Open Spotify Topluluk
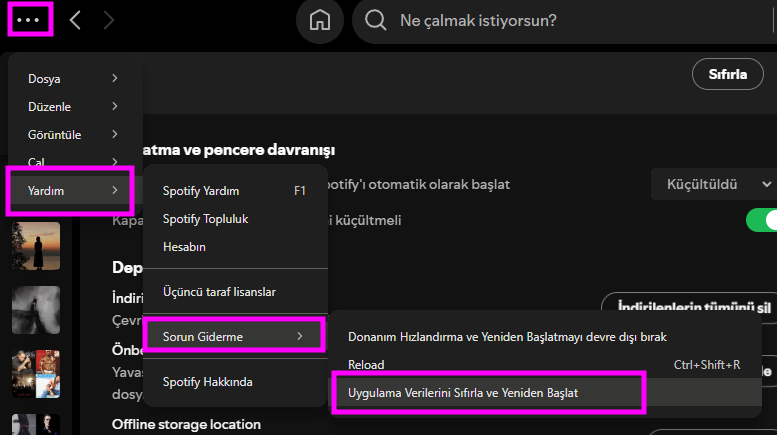777x435 pixels. pyautogui.click(x=235, y=219)
